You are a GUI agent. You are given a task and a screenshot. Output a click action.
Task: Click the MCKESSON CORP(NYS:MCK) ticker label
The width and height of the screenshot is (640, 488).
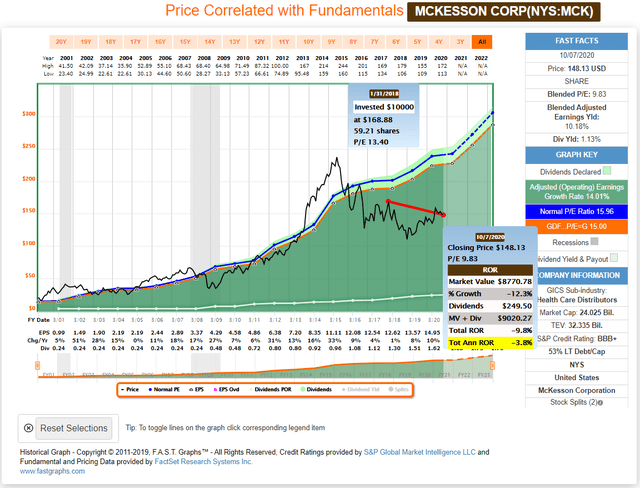[x=504, y=11]
